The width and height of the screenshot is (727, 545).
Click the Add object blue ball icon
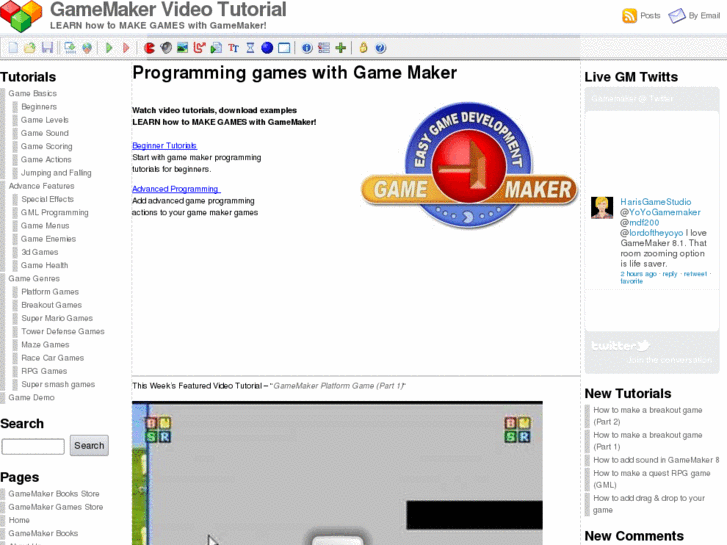[267, 48]
